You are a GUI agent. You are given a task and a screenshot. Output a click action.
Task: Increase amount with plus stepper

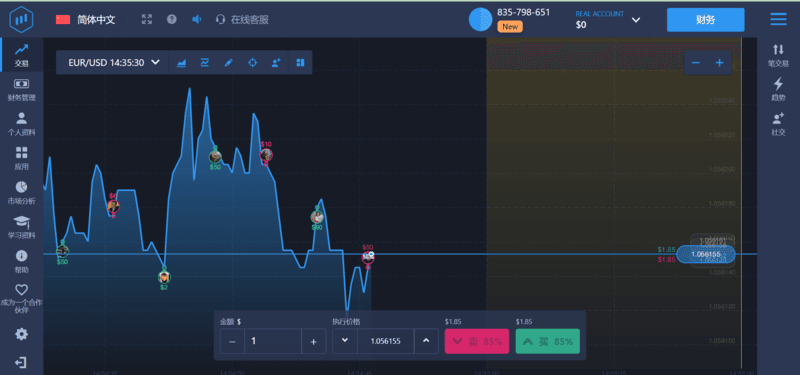[x=314, y=341]
